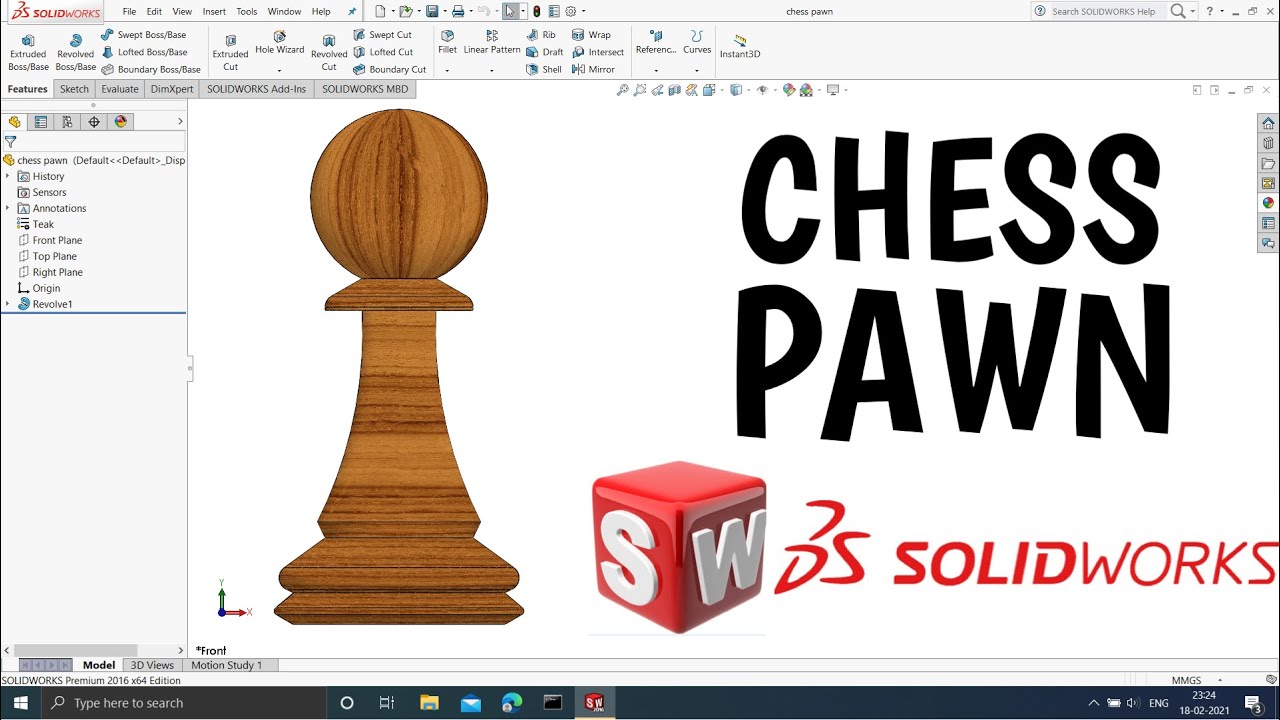Switch to ConfigurationManager tab
The height and width of the screenshot is (720, 1280).
point(67,122)
